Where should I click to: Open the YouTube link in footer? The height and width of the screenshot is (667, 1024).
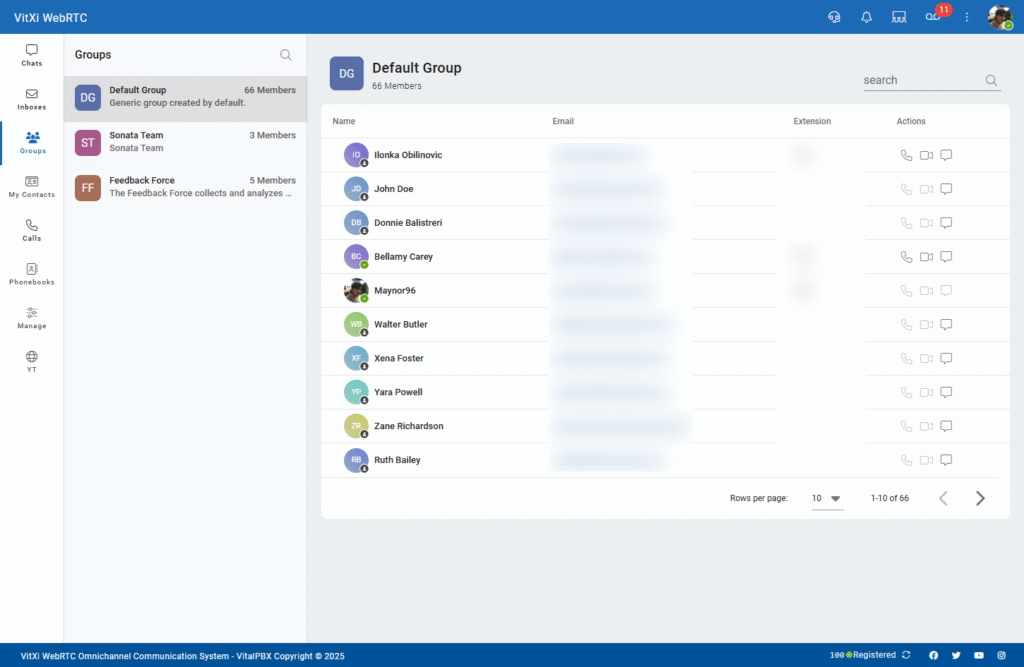[979, 655]
